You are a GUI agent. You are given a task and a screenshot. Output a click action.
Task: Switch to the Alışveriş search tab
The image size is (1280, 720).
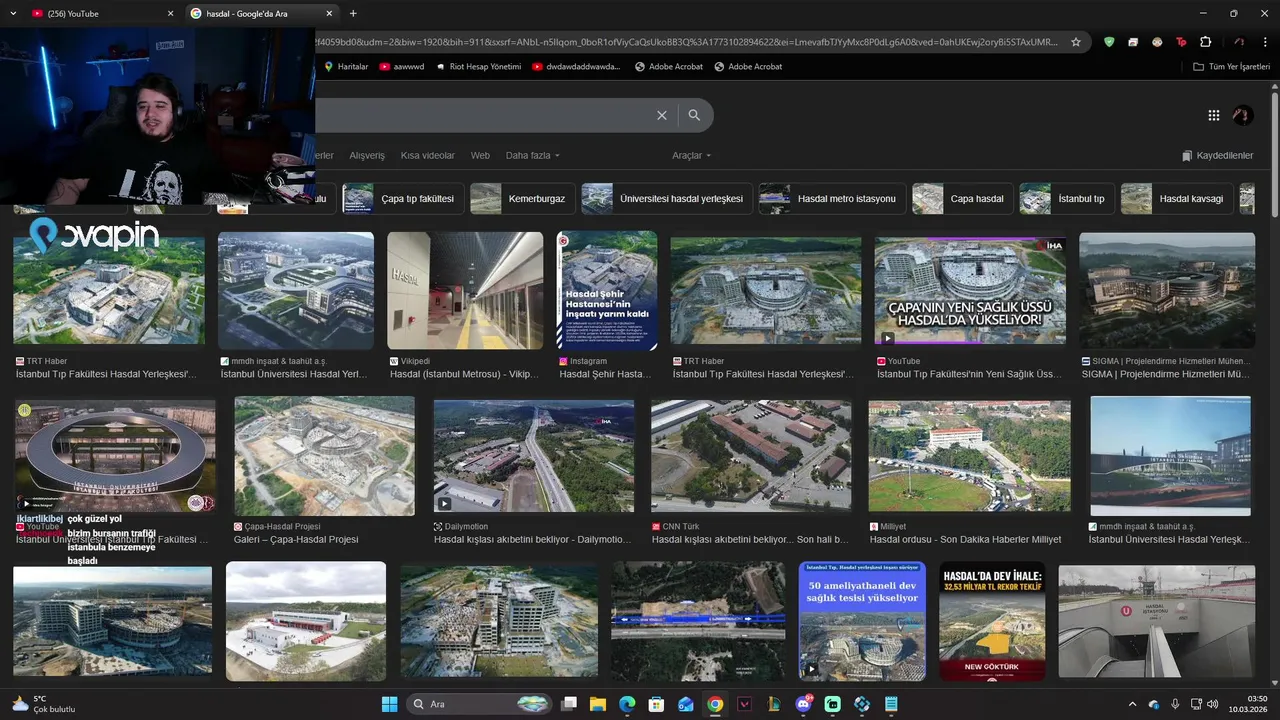coord(367,156)
